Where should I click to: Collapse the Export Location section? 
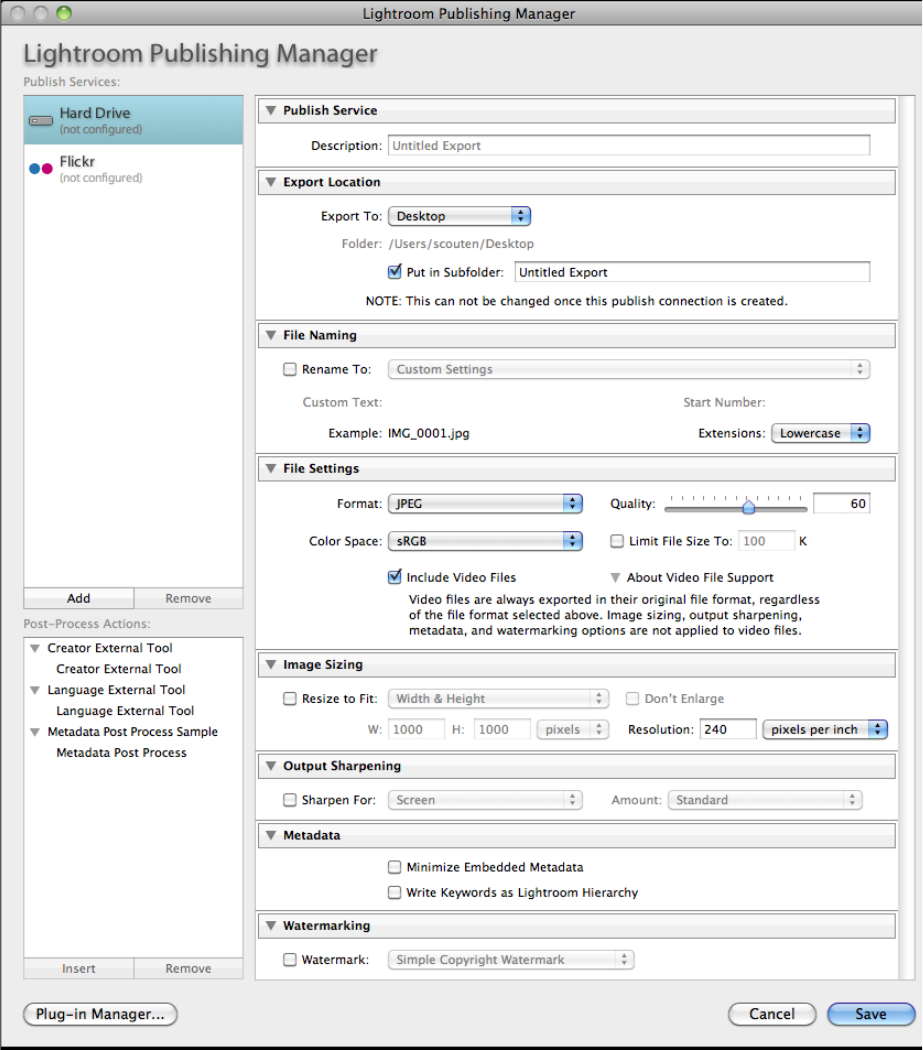[271, 182]
